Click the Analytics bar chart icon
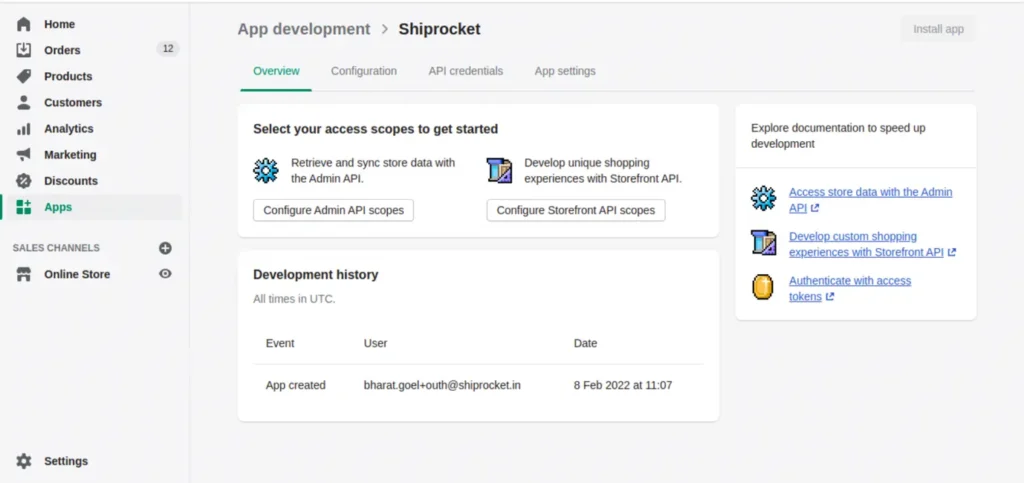1024x483 pixels. point(24,129)
